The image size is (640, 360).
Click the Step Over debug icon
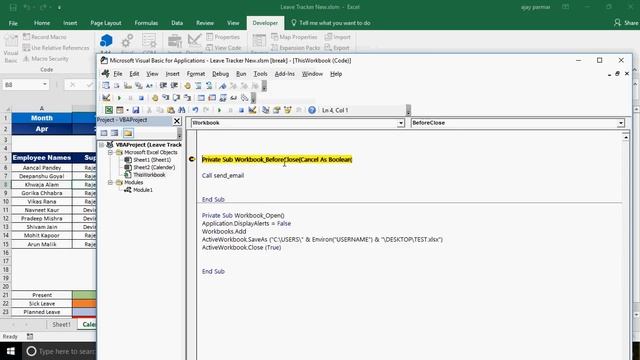tap(176, 98)
